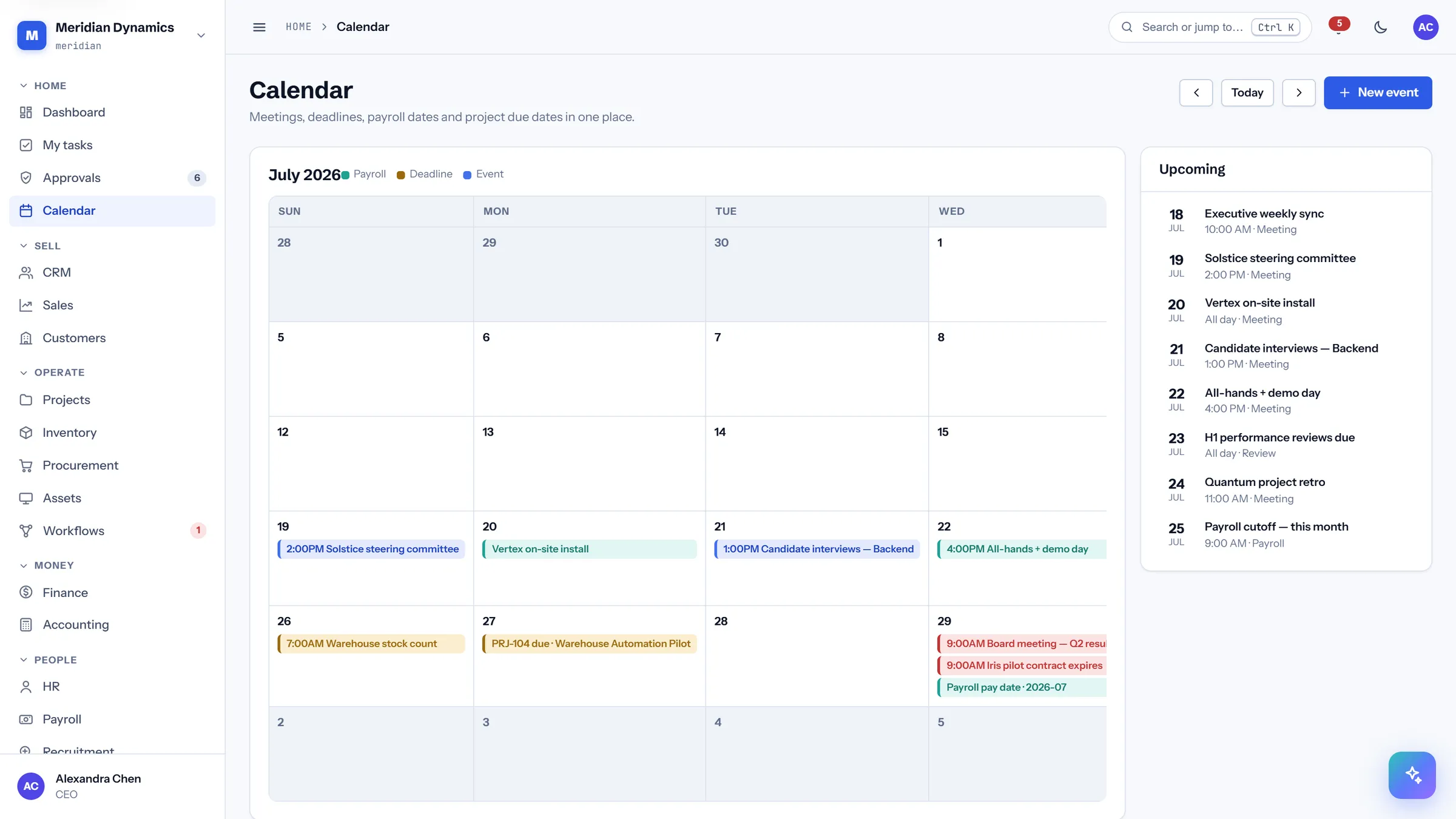The image size is (1456, 819).
Task: Select Payroll cutoff — this month item
Action: pos(1286,534)
